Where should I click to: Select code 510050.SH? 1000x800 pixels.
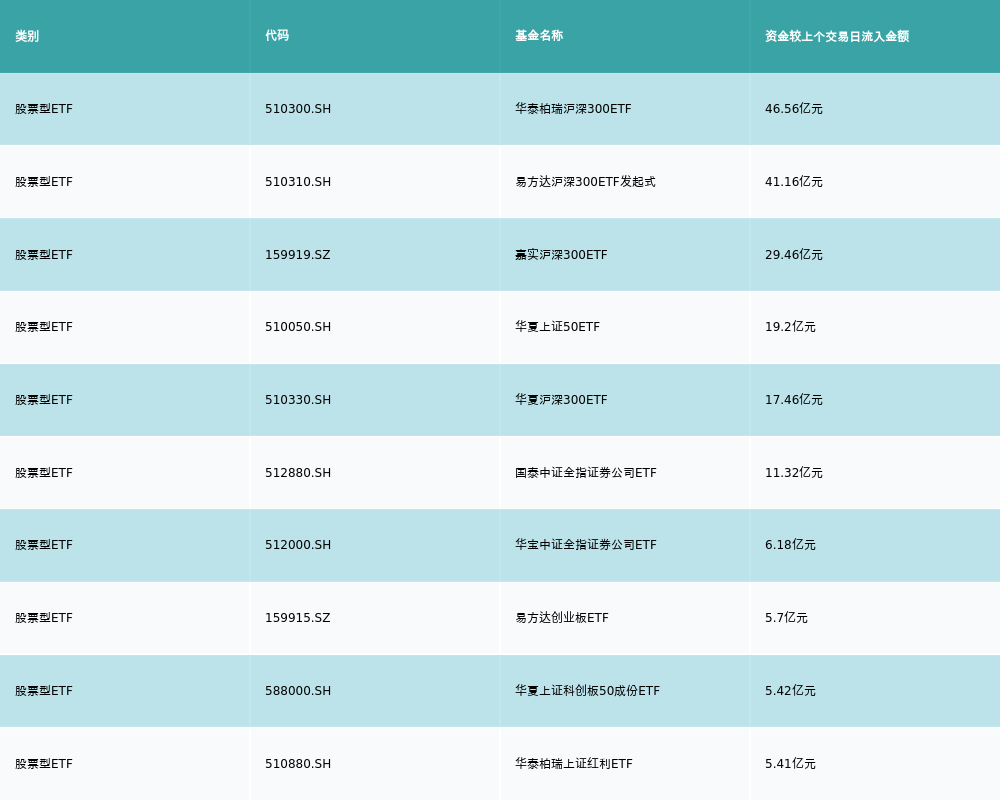(x=298, y=327)
